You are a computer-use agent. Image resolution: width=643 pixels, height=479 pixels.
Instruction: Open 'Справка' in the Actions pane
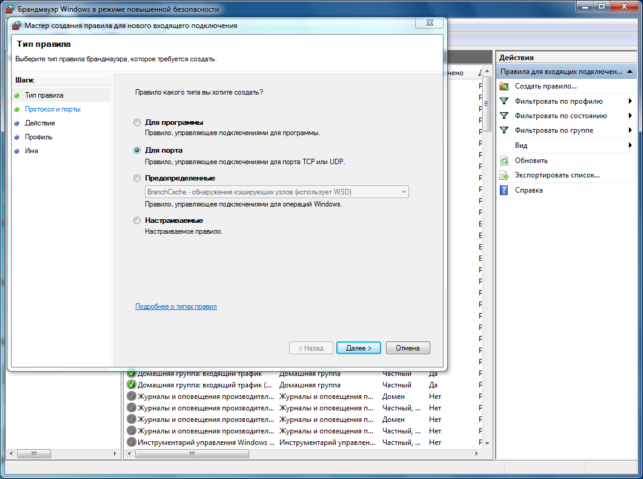coord(529,190)
